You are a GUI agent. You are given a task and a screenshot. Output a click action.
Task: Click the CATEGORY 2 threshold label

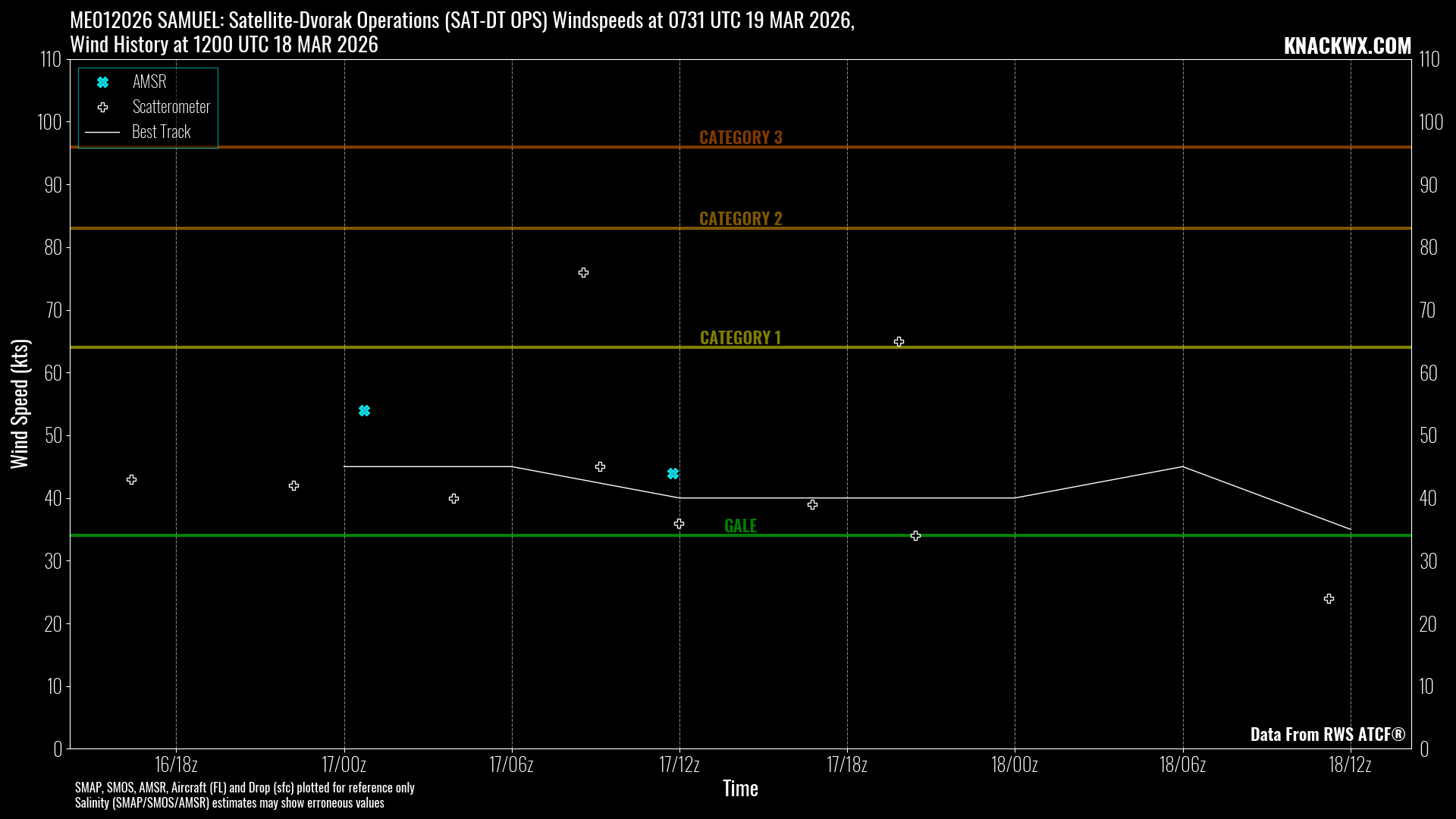click(740, 218)
